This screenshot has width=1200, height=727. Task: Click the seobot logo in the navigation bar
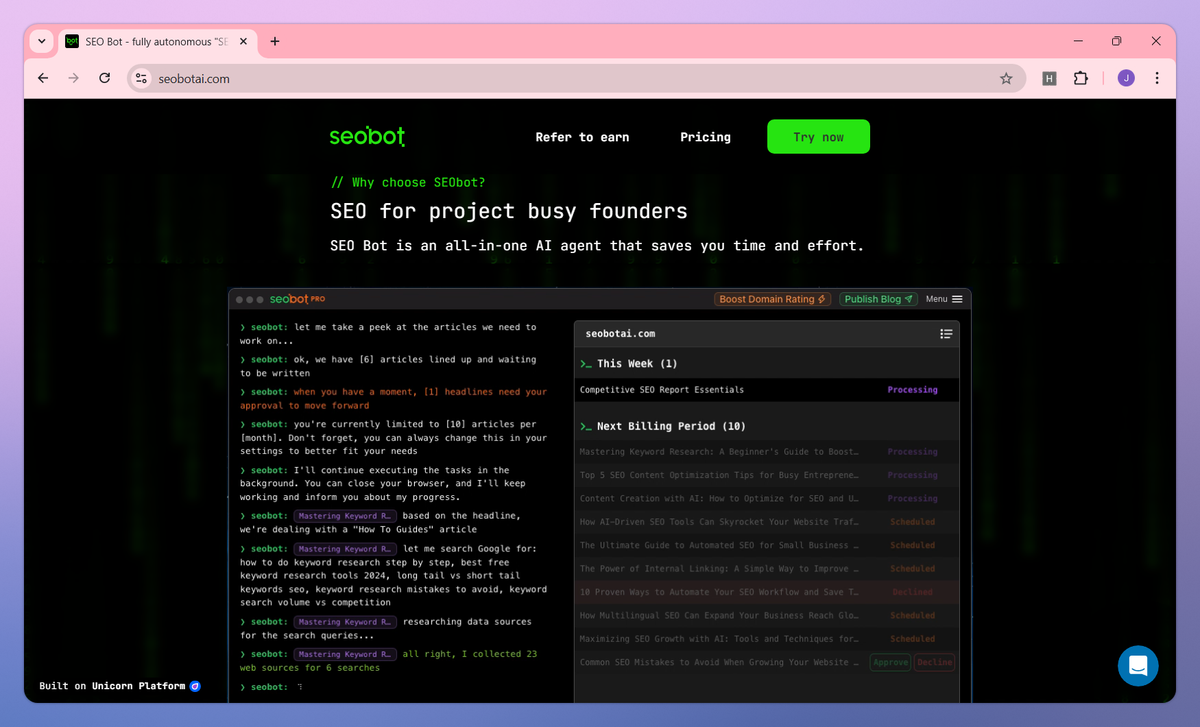point(367,137)
